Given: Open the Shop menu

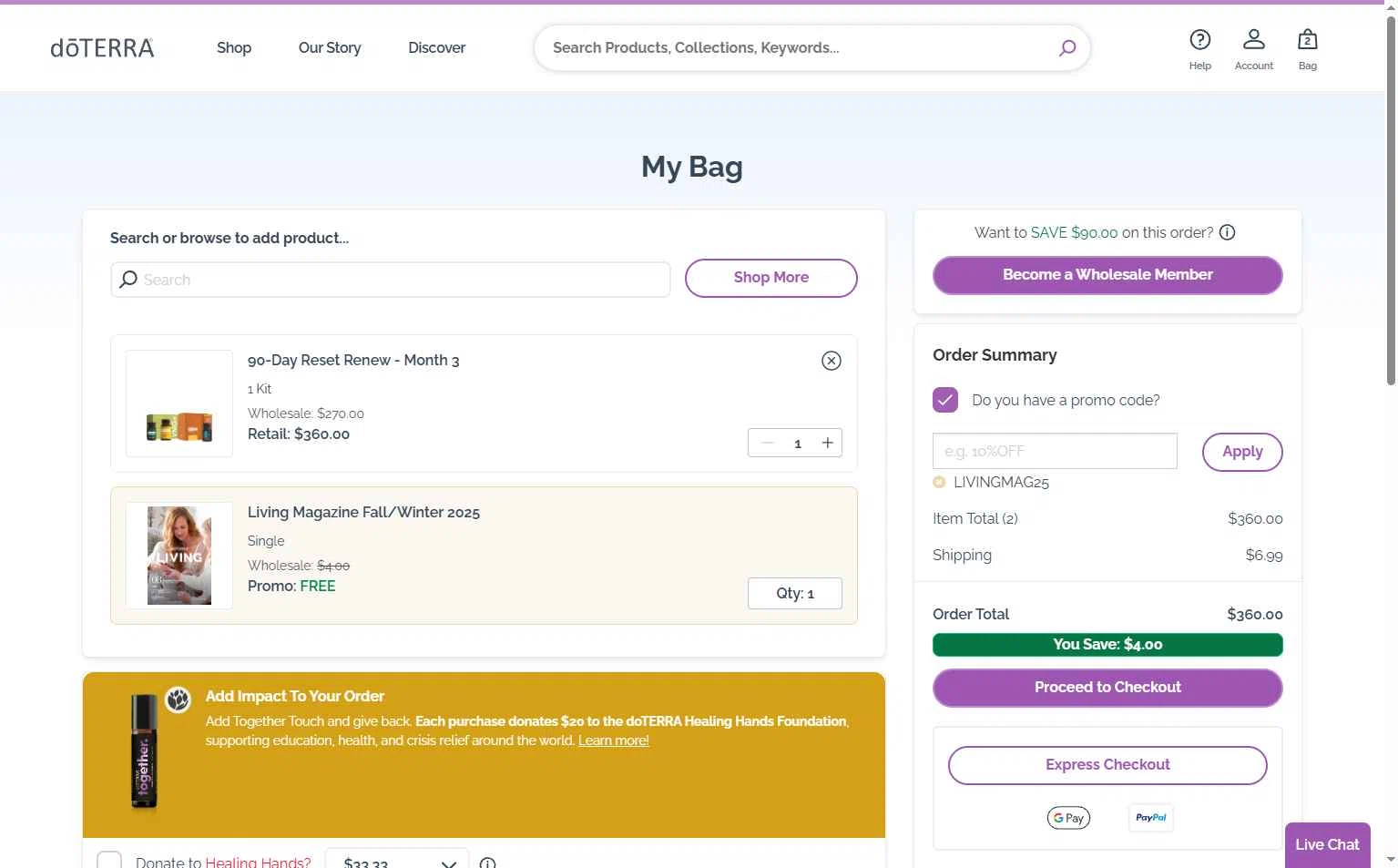Looking at the screenshot, I should 234,47.
